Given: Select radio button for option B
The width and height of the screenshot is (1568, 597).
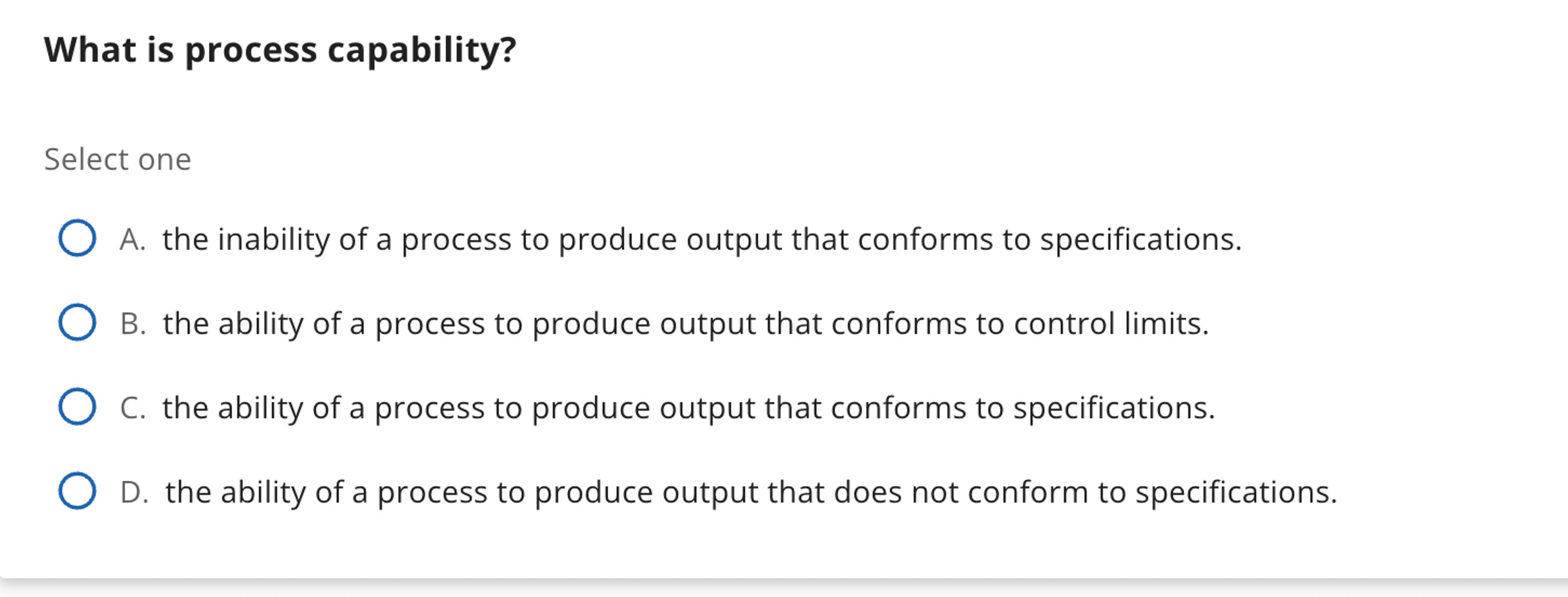Looking at the screenshot, I should [77, 323].
